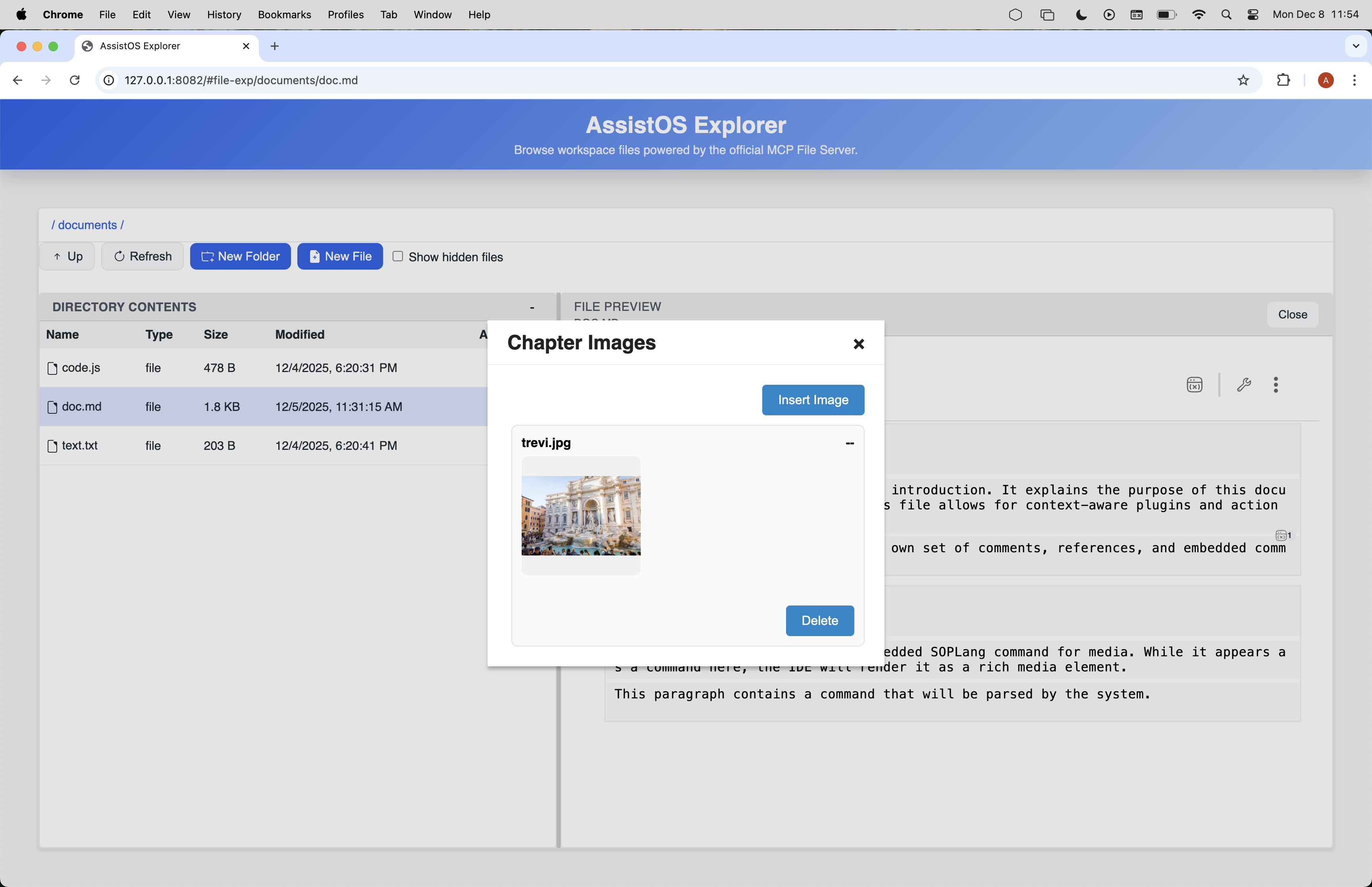Open the three-dot options menu in preview
The image size is (1372, 887).
[x=1276, y=385]
